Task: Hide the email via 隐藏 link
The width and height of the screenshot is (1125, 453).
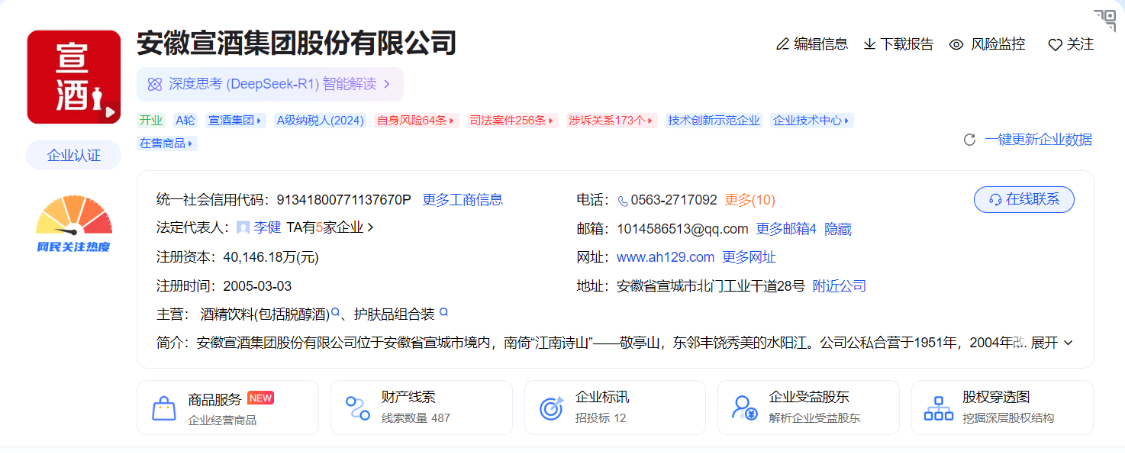Action: [837, 228]
